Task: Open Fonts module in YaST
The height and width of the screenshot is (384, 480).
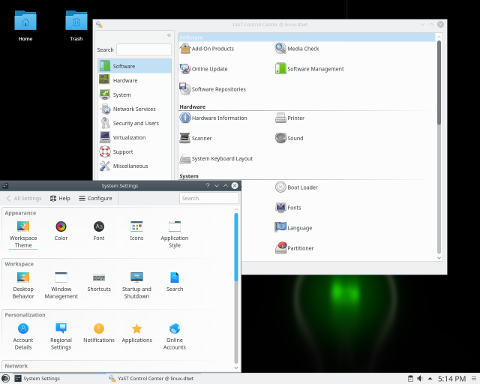Action: 288,207
